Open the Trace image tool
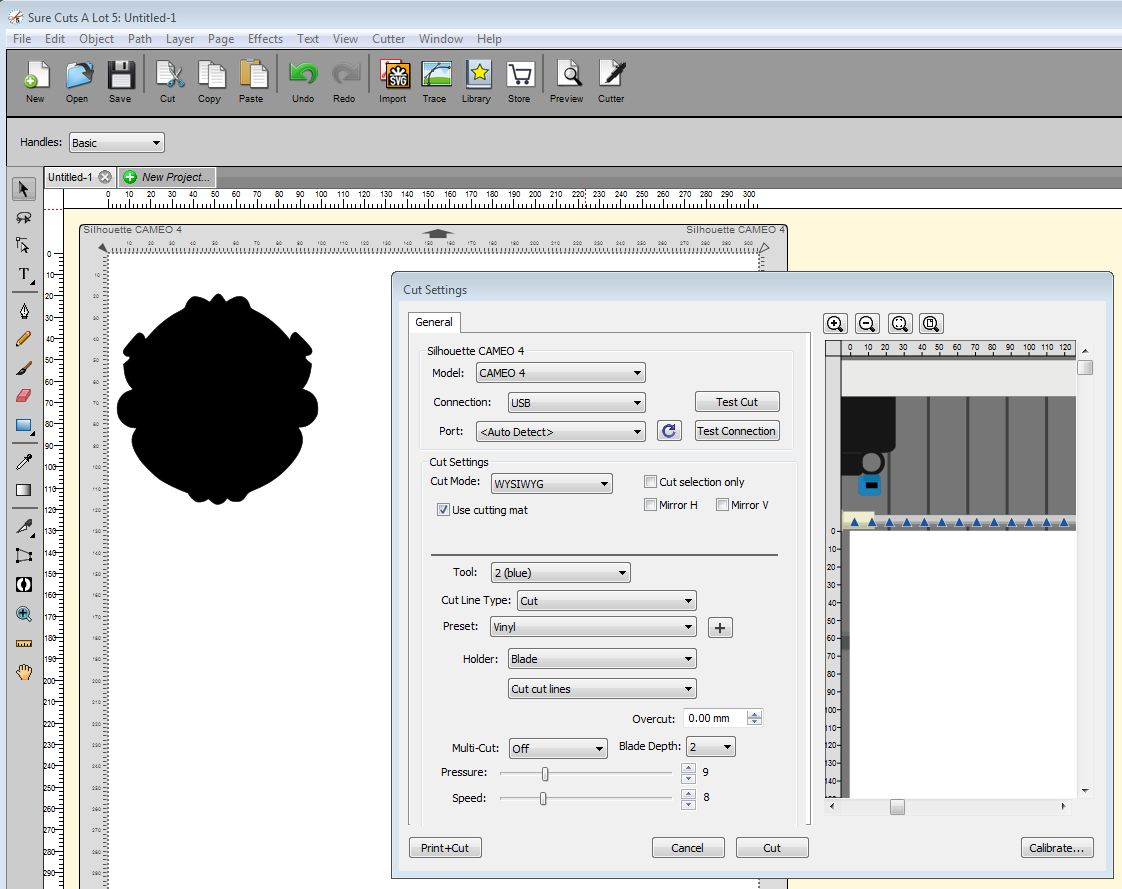Image resolution: width=1122 pixels, height=889 pixels. (434, 82)
